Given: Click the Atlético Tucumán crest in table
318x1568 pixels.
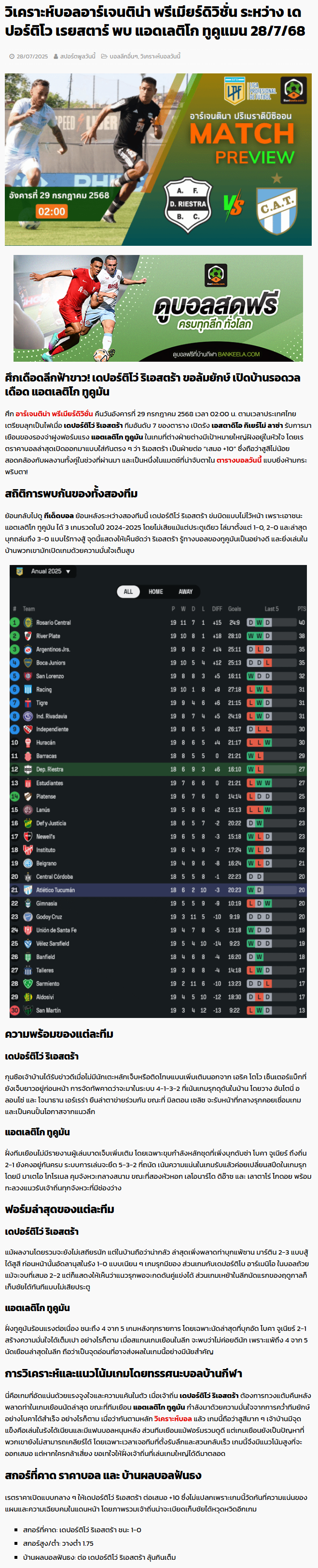Looking at the screenshot, I should [x=28, y=890].
